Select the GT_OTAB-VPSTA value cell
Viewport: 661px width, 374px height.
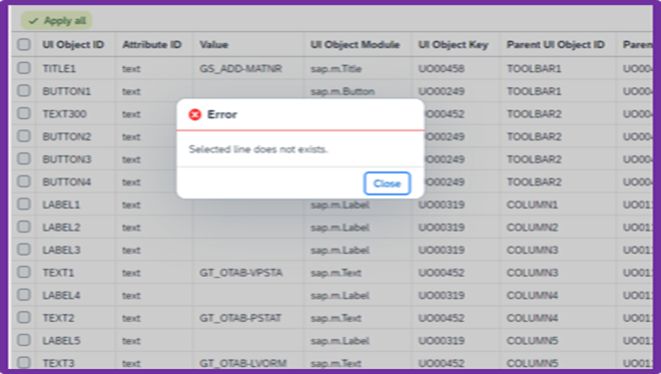[x=241, y=273]
